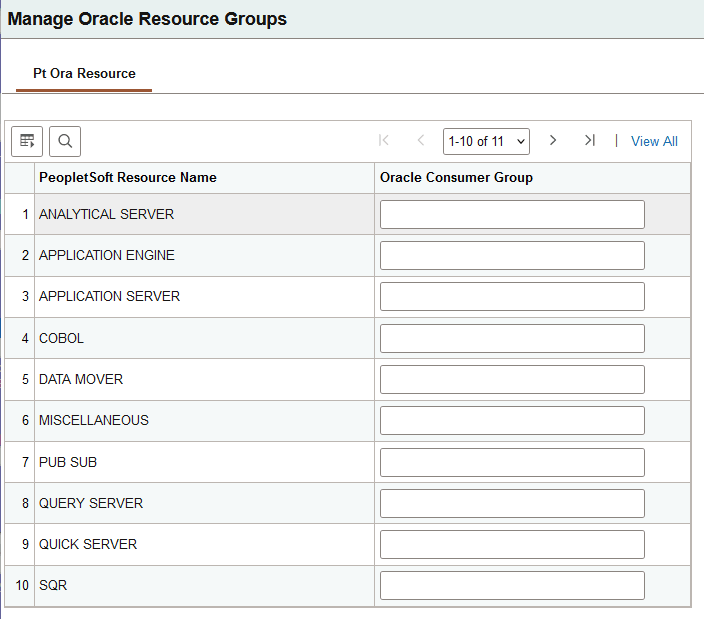
Task: Go to first page of rows
Action: [x=384, y=140]
